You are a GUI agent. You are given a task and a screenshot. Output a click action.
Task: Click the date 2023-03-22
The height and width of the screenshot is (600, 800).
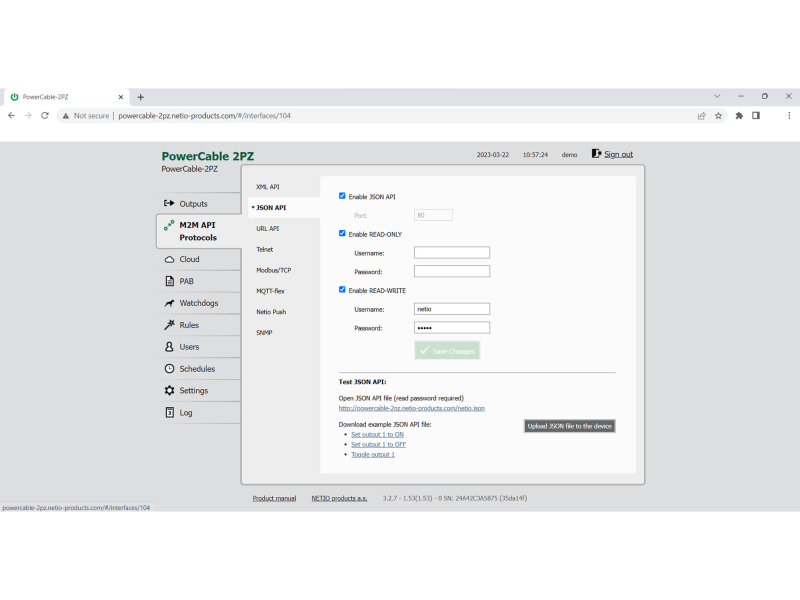(492, 155)
